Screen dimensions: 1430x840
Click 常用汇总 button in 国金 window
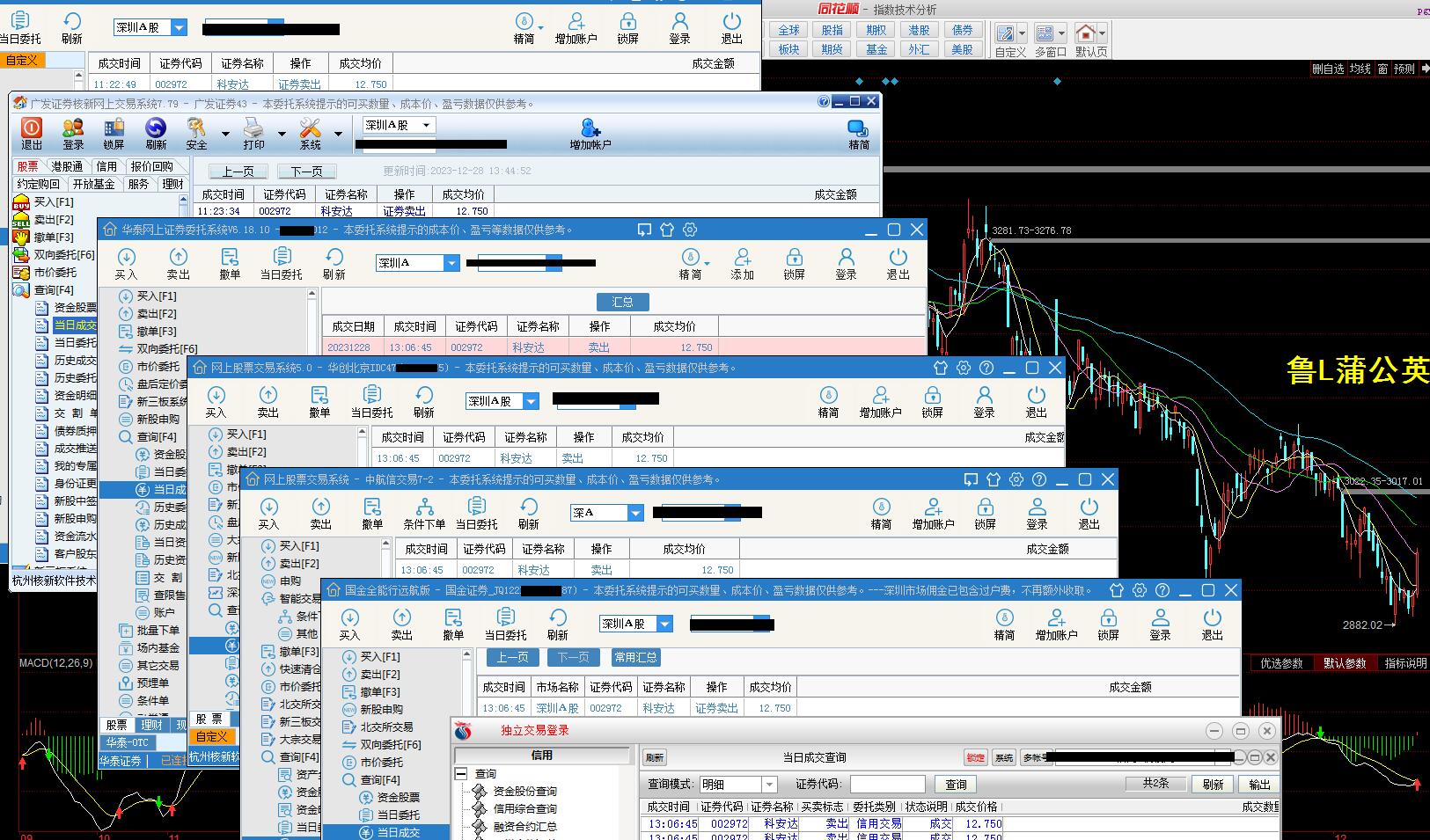(x=635, y=657)
